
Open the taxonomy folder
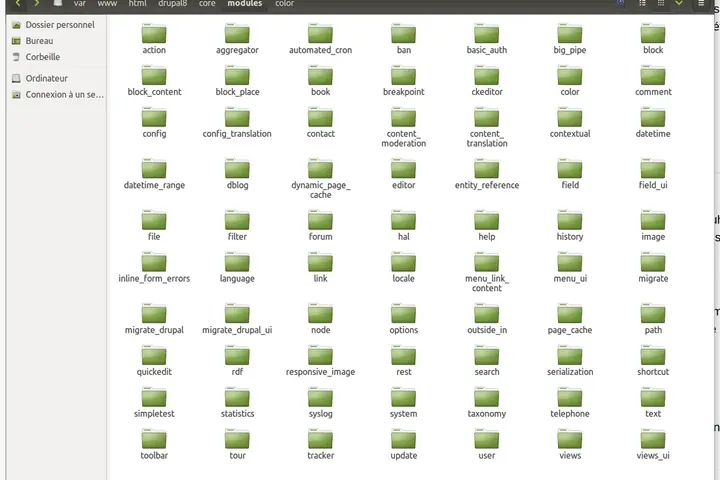click(487, 402)
